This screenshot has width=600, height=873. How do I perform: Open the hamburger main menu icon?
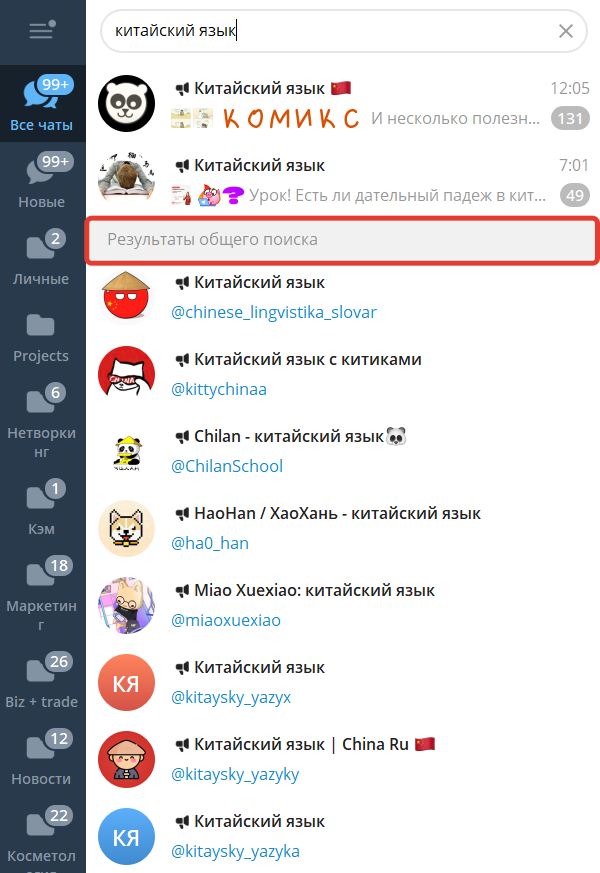point(42,30)
